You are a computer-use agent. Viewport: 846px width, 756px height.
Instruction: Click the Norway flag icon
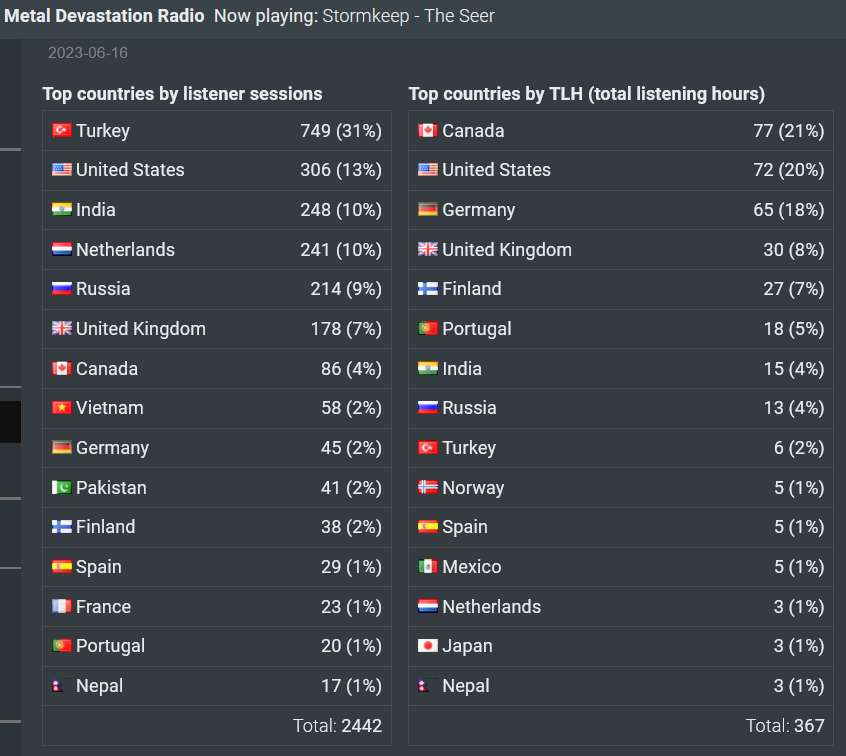pyautogui.click(x=428, y=487)
